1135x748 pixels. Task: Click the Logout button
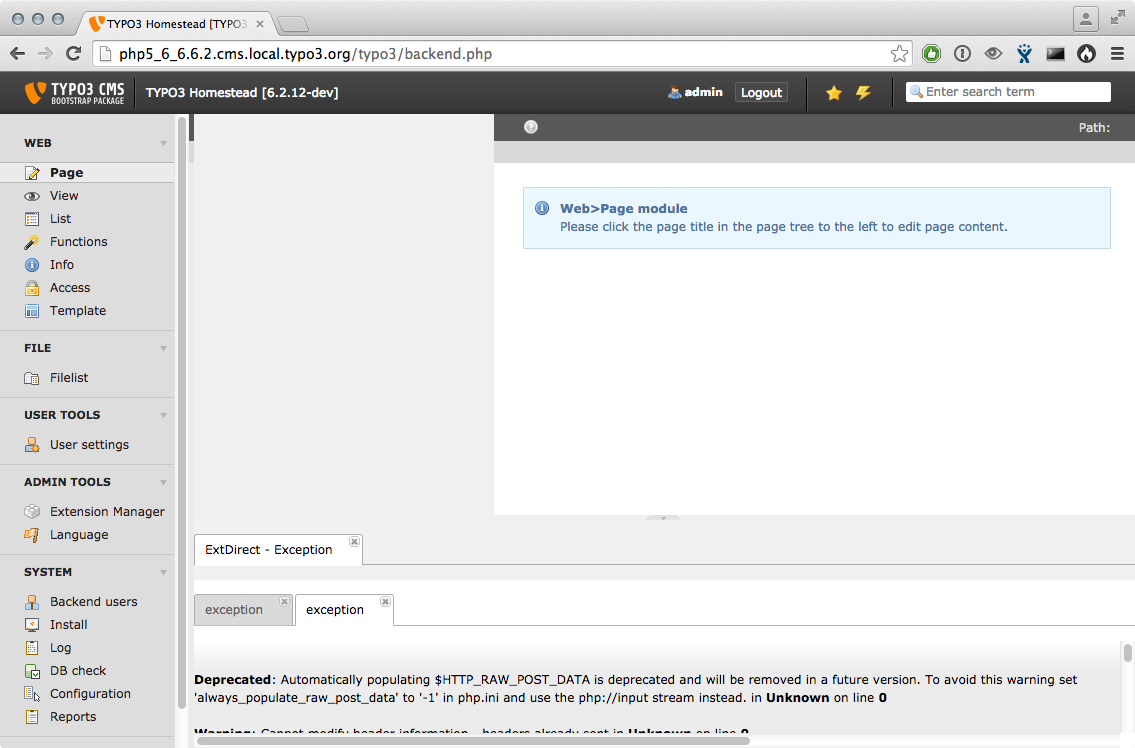tap(761, 91)
